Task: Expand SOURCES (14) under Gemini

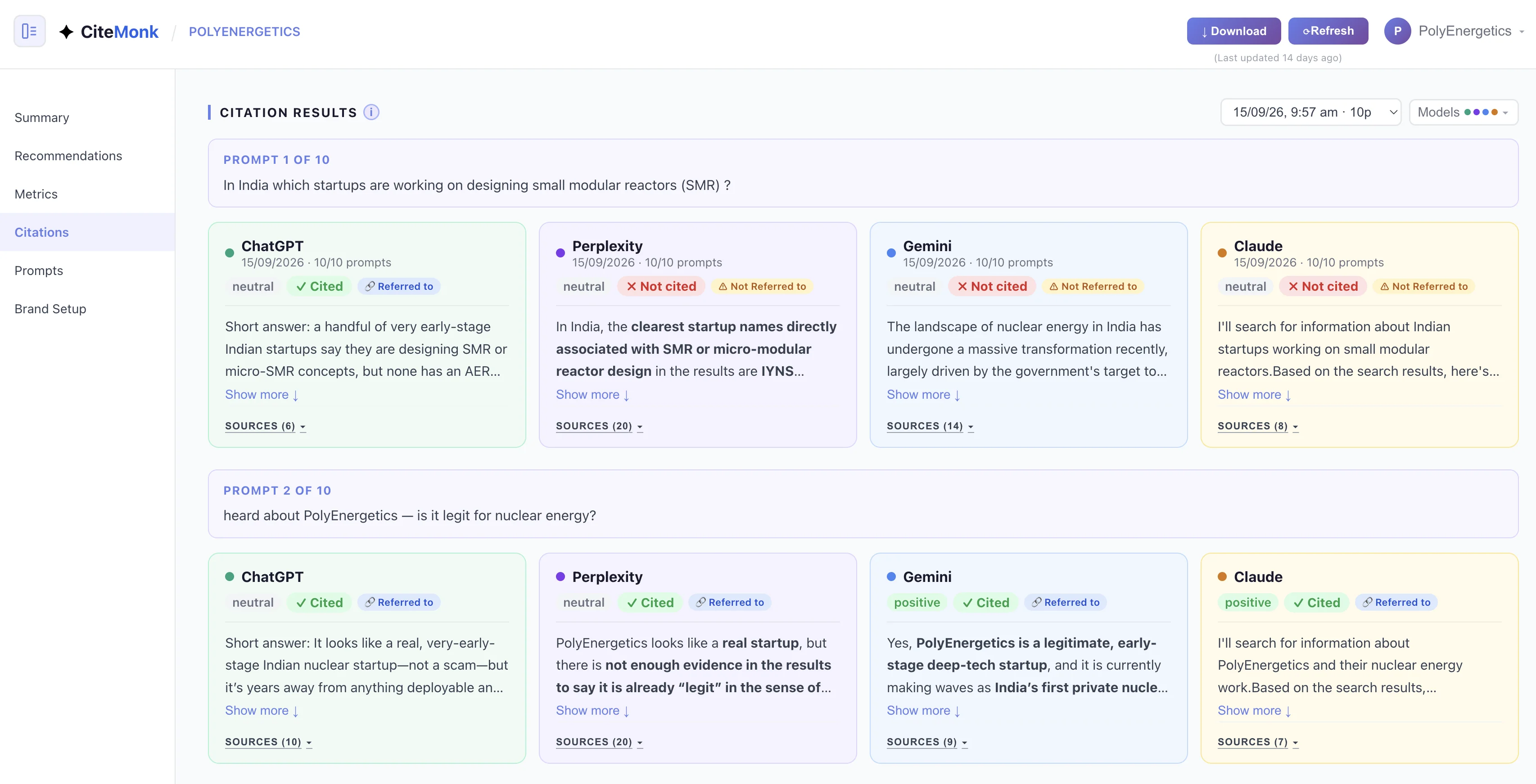Action: (x=930, y=426)
